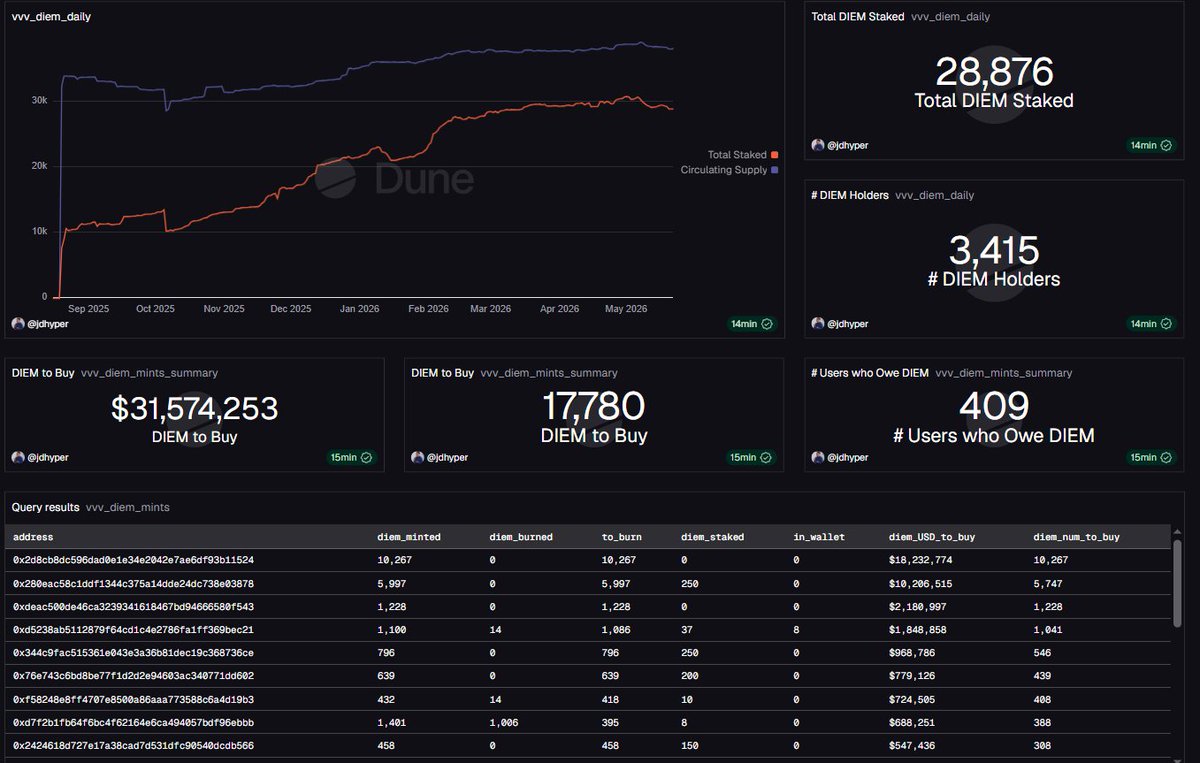This screenshot has width=1200, height=763.
Task: Click the 5,747 diem_num_to_buy cell
Action: [1047, 583]
